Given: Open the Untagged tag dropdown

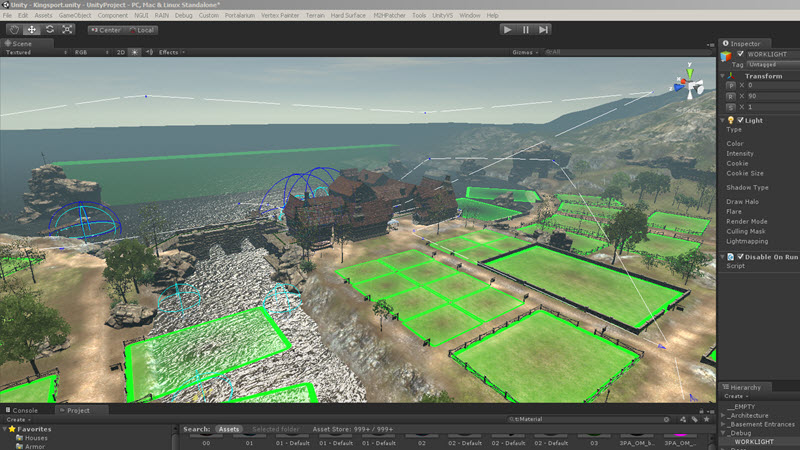Looking at the screenshot, I should (x=766, y=64).
